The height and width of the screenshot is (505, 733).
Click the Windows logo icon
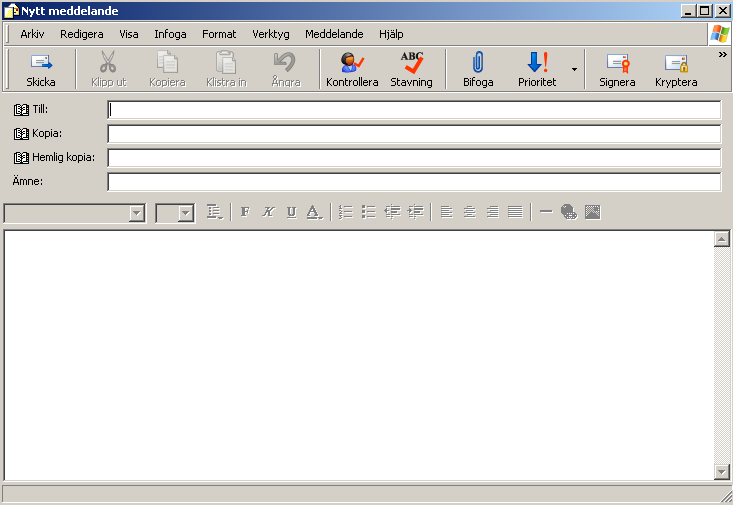coord(720,34)
